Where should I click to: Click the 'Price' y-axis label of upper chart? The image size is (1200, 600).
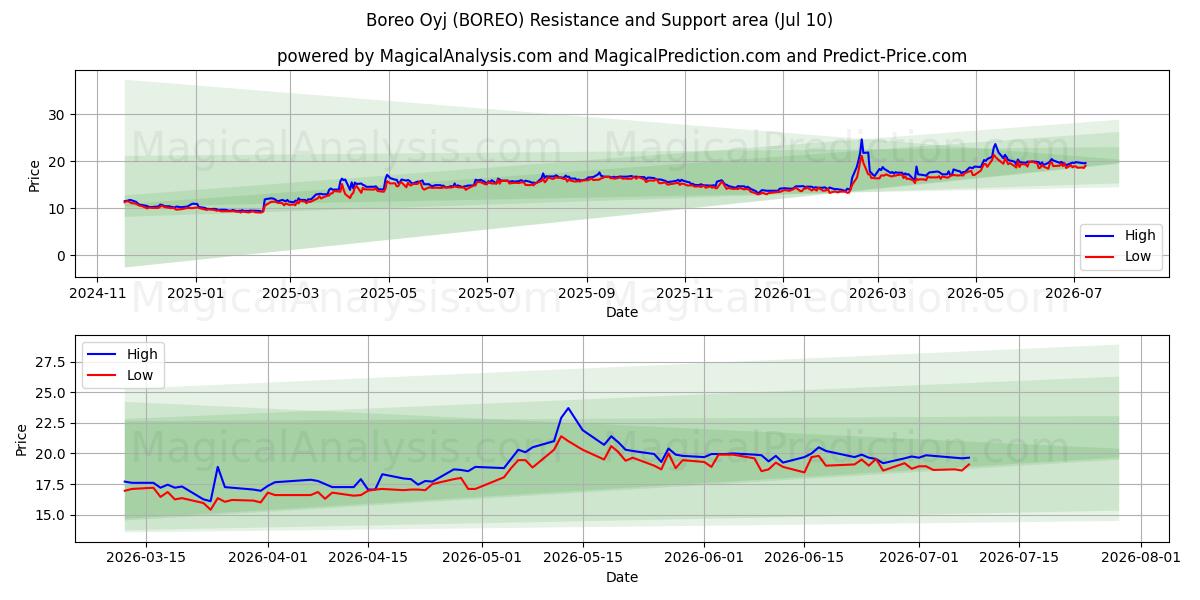[x=35, y=176]
